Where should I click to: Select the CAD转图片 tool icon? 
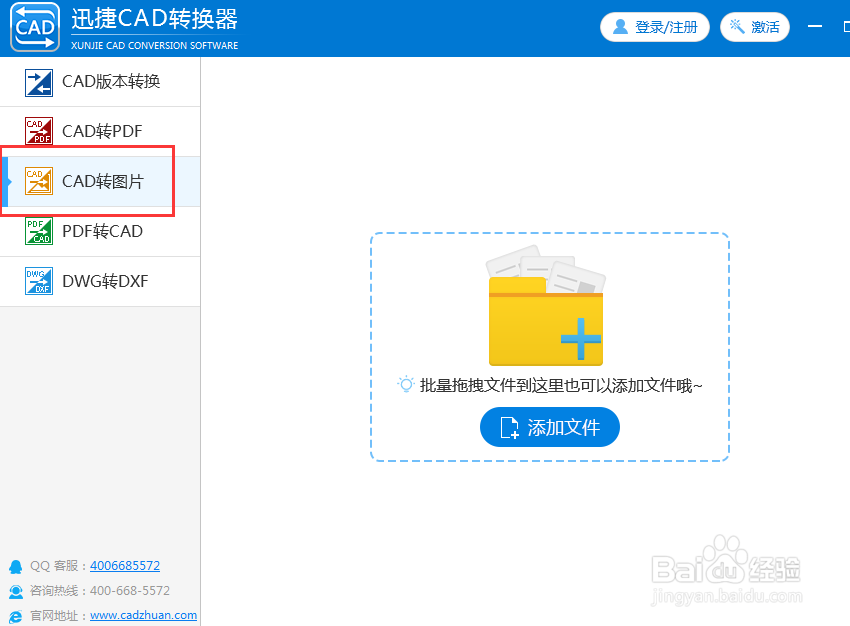point(38,181)
